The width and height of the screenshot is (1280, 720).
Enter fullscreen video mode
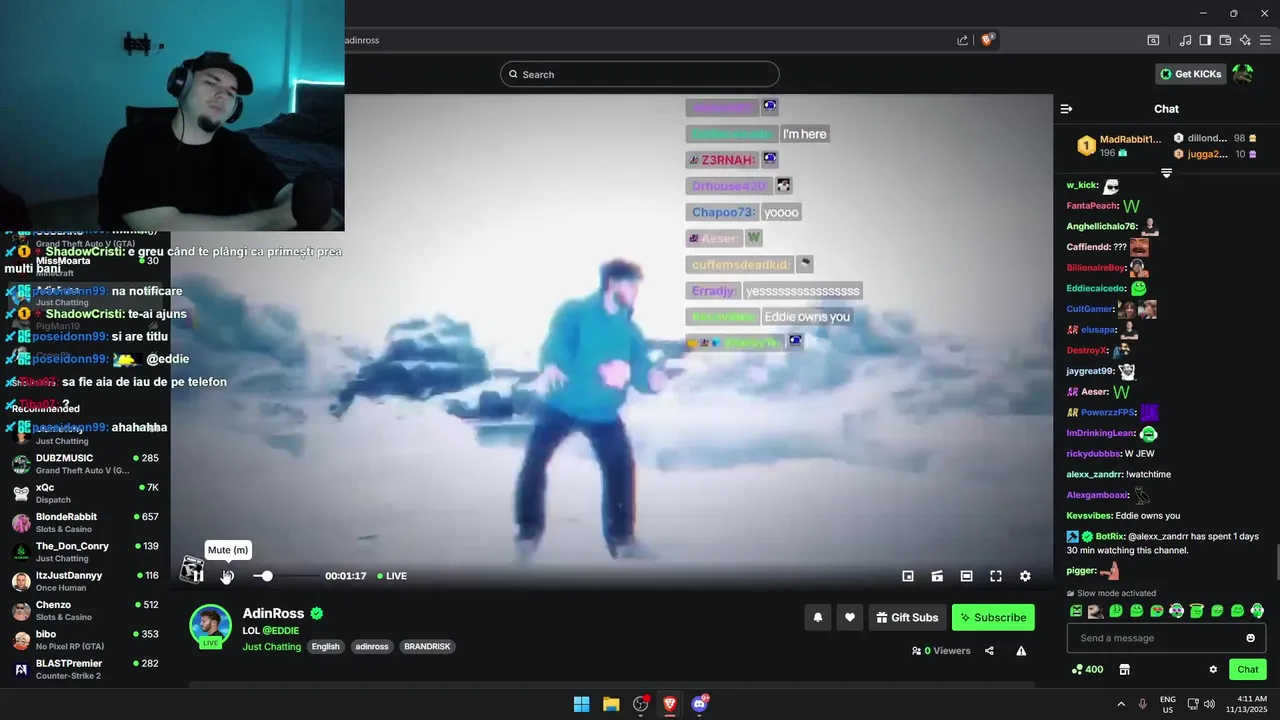click(x=996, y=576)
